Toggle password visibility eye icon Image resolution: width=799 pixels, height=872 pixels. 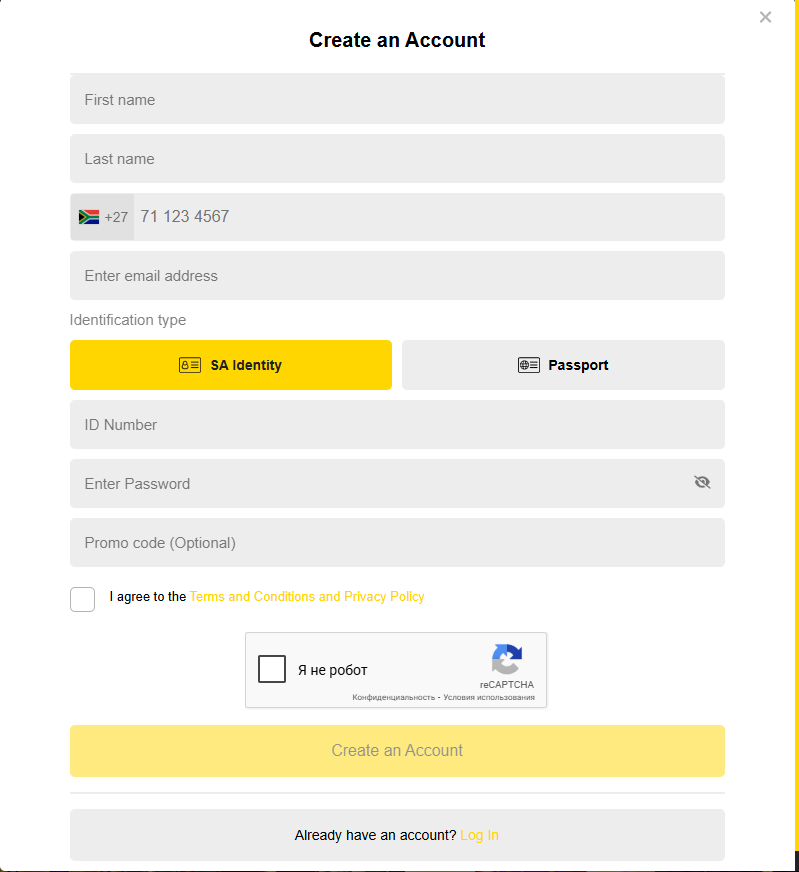pos(702,483)
